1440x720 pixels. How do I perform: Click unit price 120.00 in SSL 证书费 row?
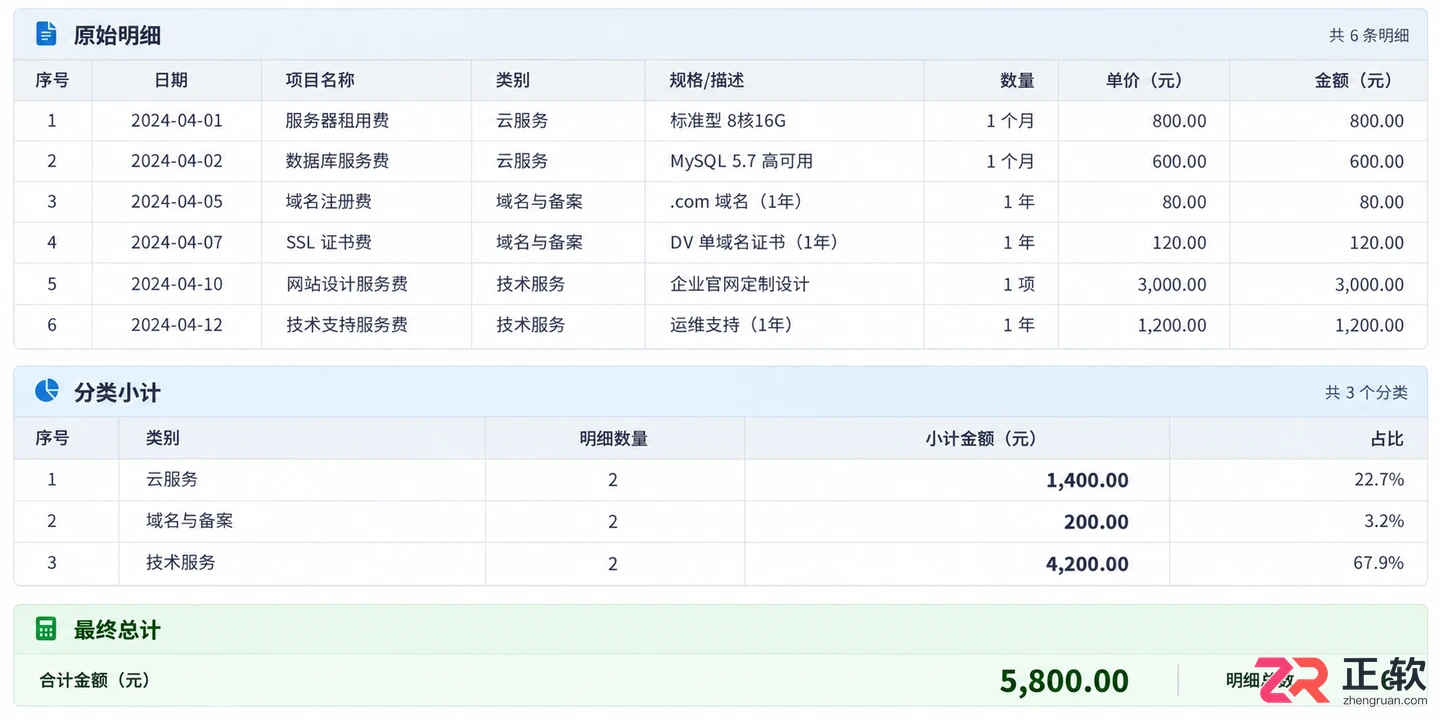click(1179, 242)
